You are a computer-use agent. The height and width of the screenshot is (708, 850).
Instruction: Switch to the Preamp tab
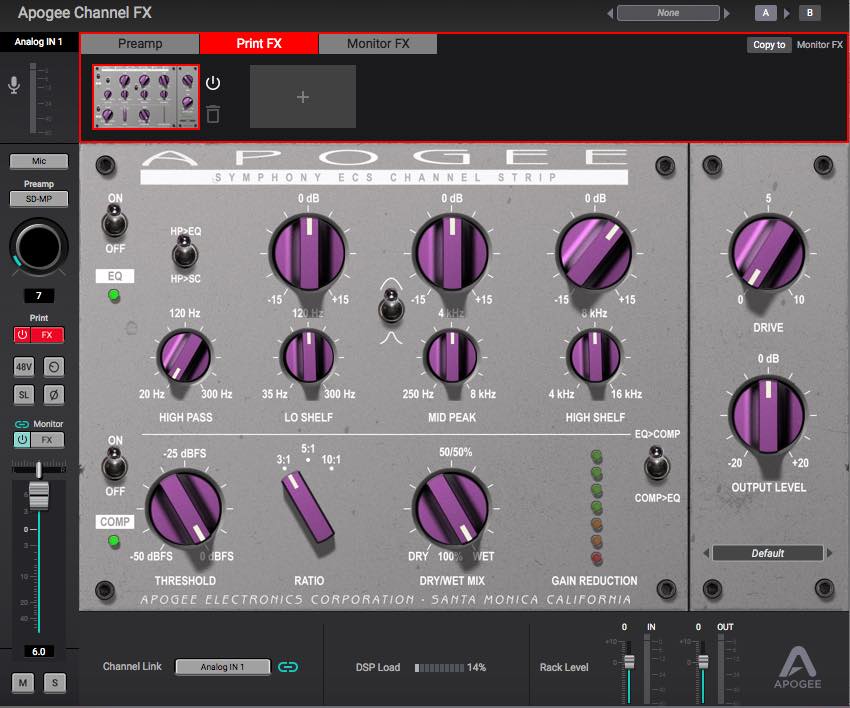tap(140, 44)
